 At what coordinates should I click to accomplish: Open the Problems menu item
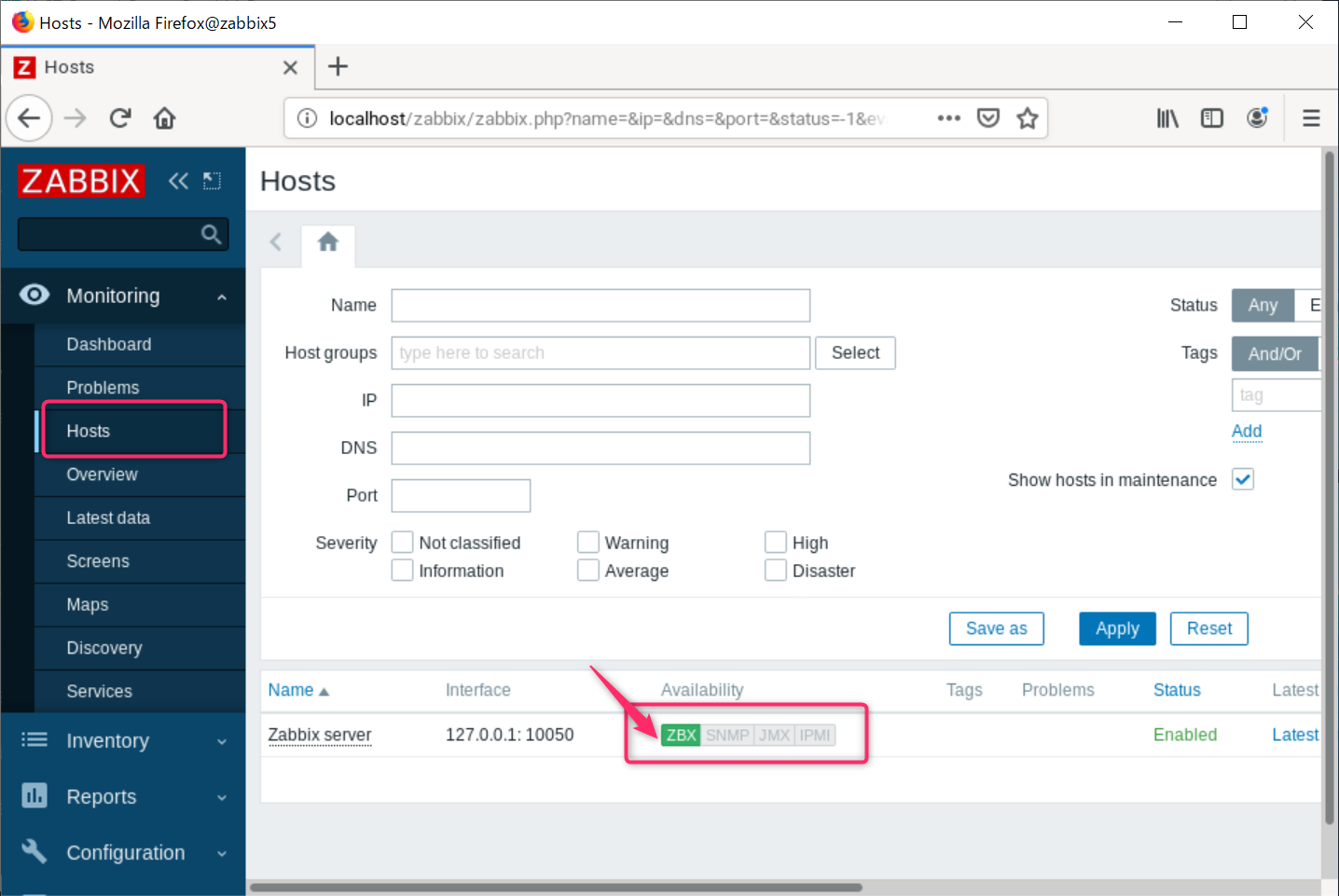click(x=140, y=388)
